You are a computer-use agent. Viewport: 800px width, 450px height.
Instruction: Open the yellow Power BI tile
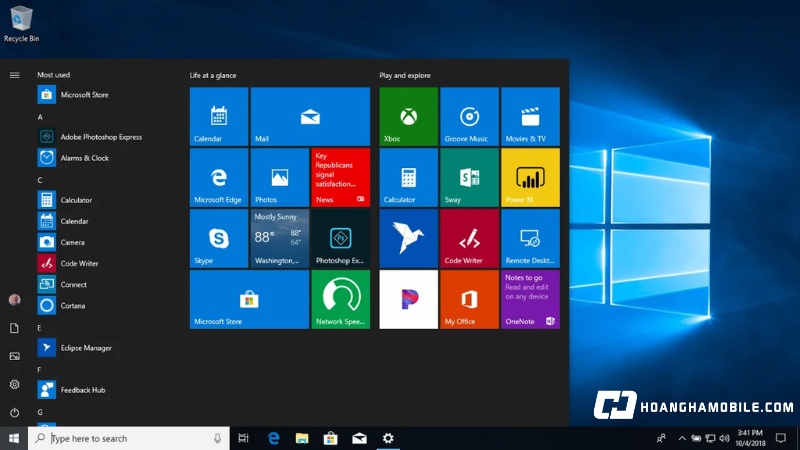[x=531, y=178]
